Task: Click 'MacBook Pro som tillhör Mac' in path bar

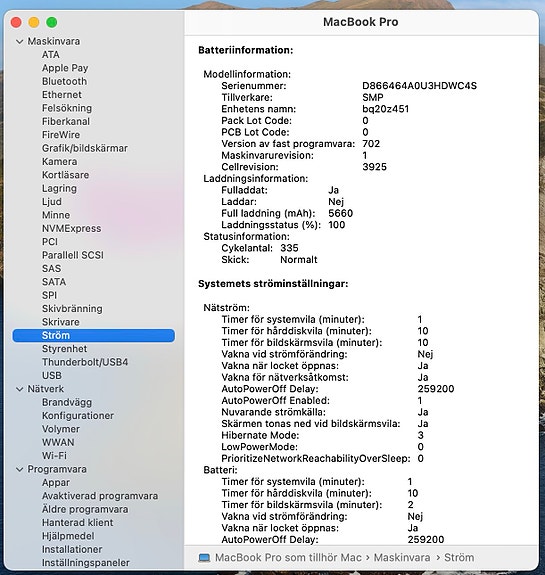Action: point(288,558)
